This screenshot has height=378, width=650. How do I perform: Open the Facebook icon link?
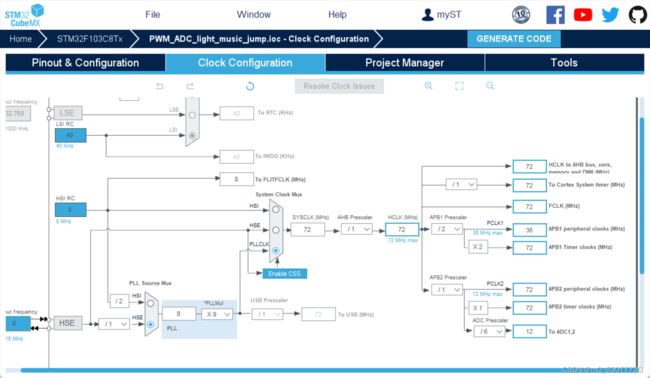[x=555, y=15]
